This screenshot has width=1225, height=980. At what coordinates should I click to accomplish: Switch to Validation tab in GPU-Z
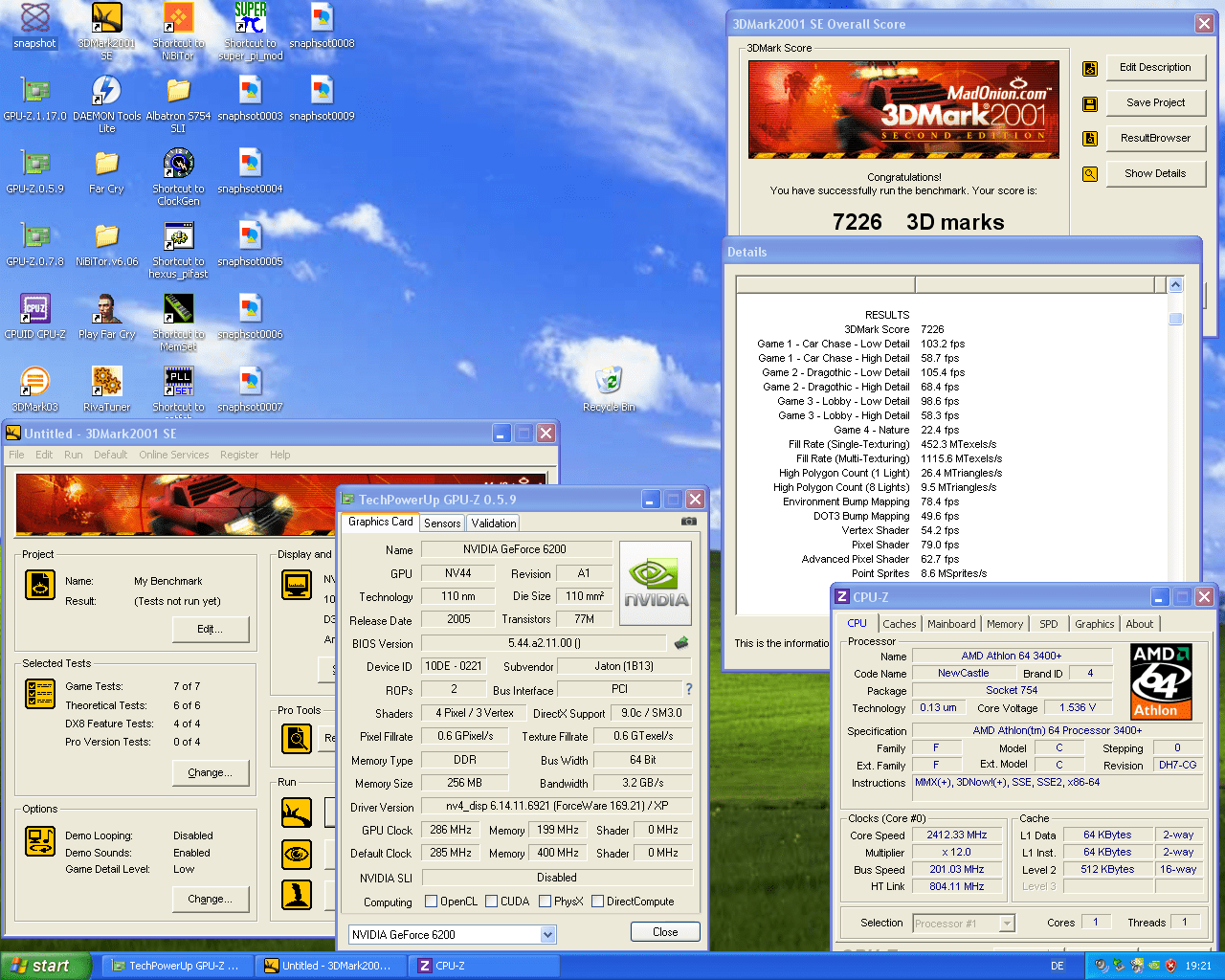(494, 523)
